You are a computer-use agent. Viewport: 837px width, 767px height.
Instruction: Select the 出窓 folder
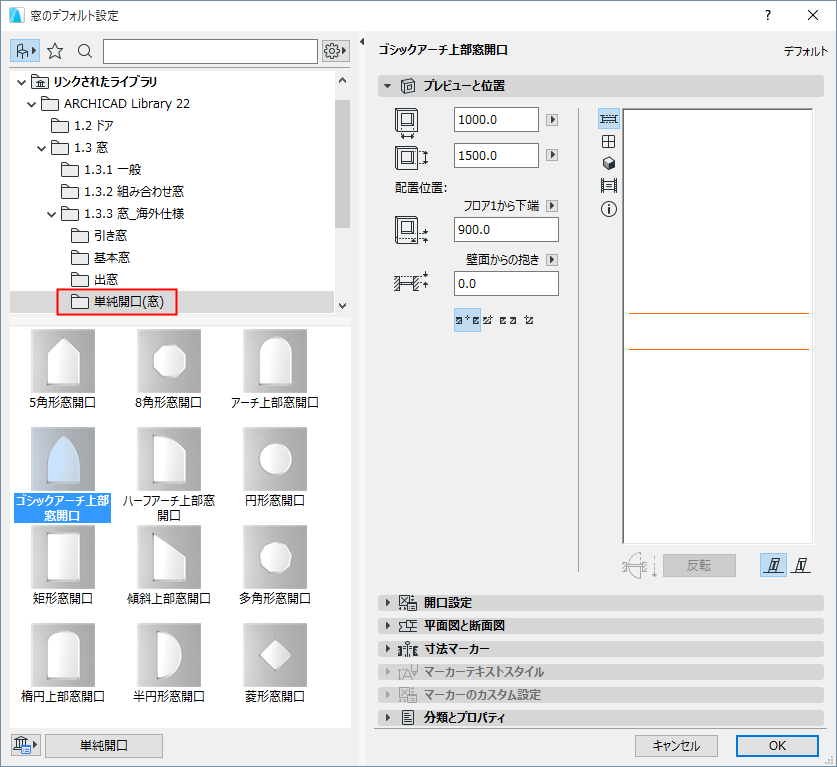pyautogui.click(x=94, y=280)
